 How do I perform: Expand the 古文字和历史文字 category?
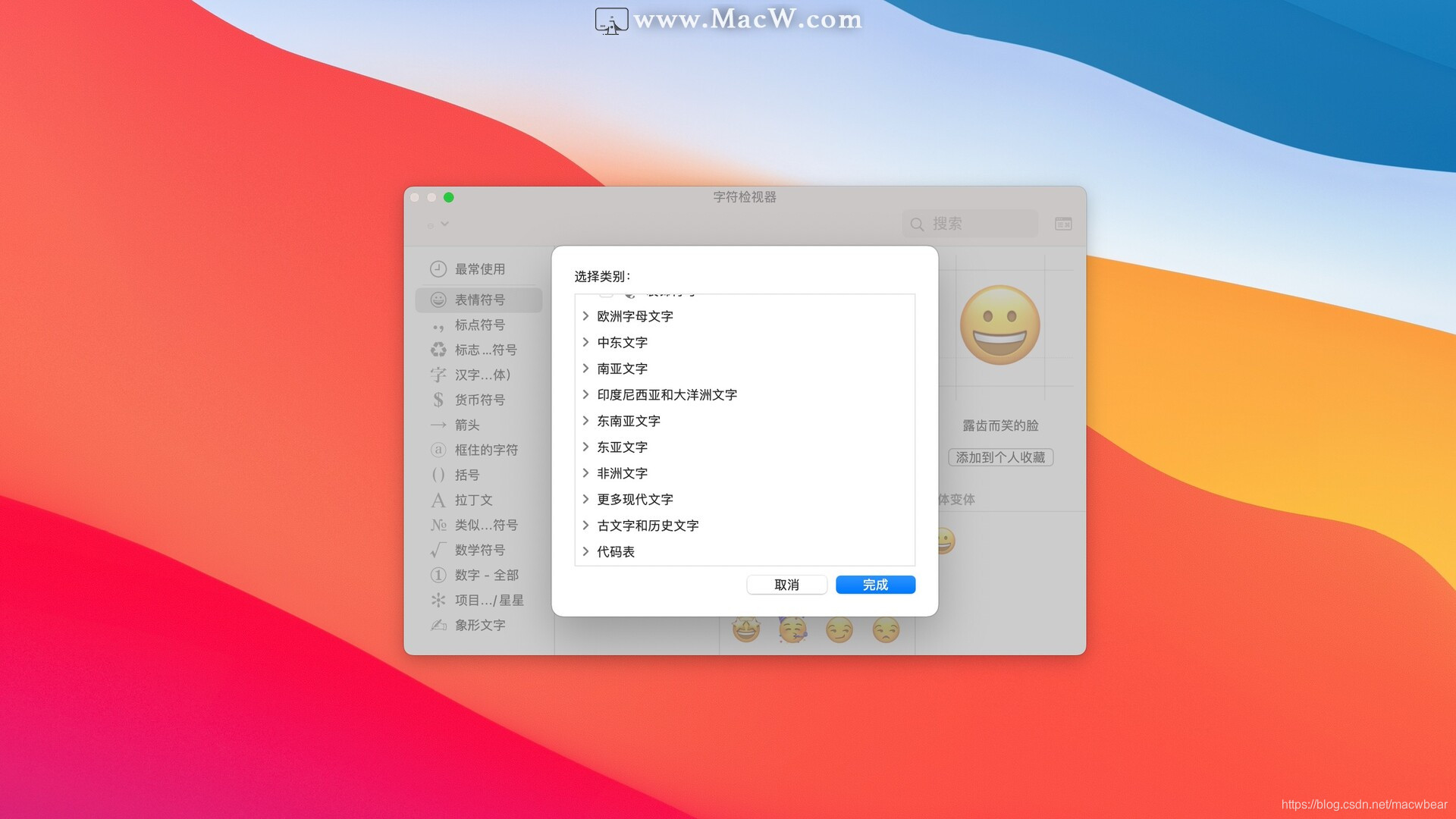pos(585,525)
